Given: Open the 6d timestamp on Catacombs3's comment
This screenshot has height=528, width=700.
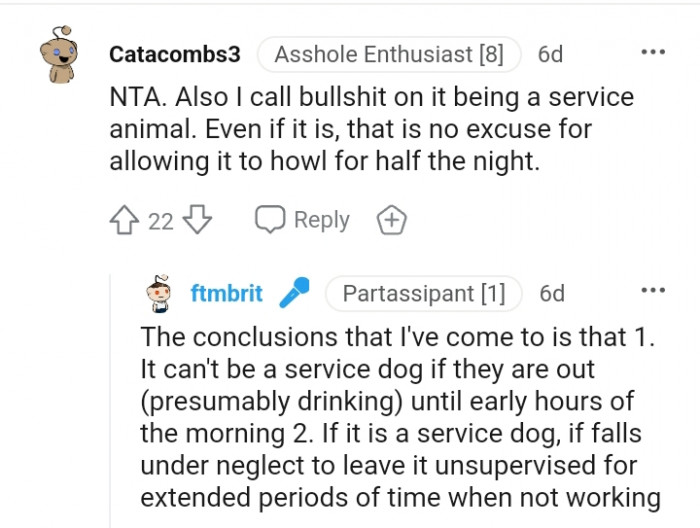Looking at the screenshot, I should point(551,55).
